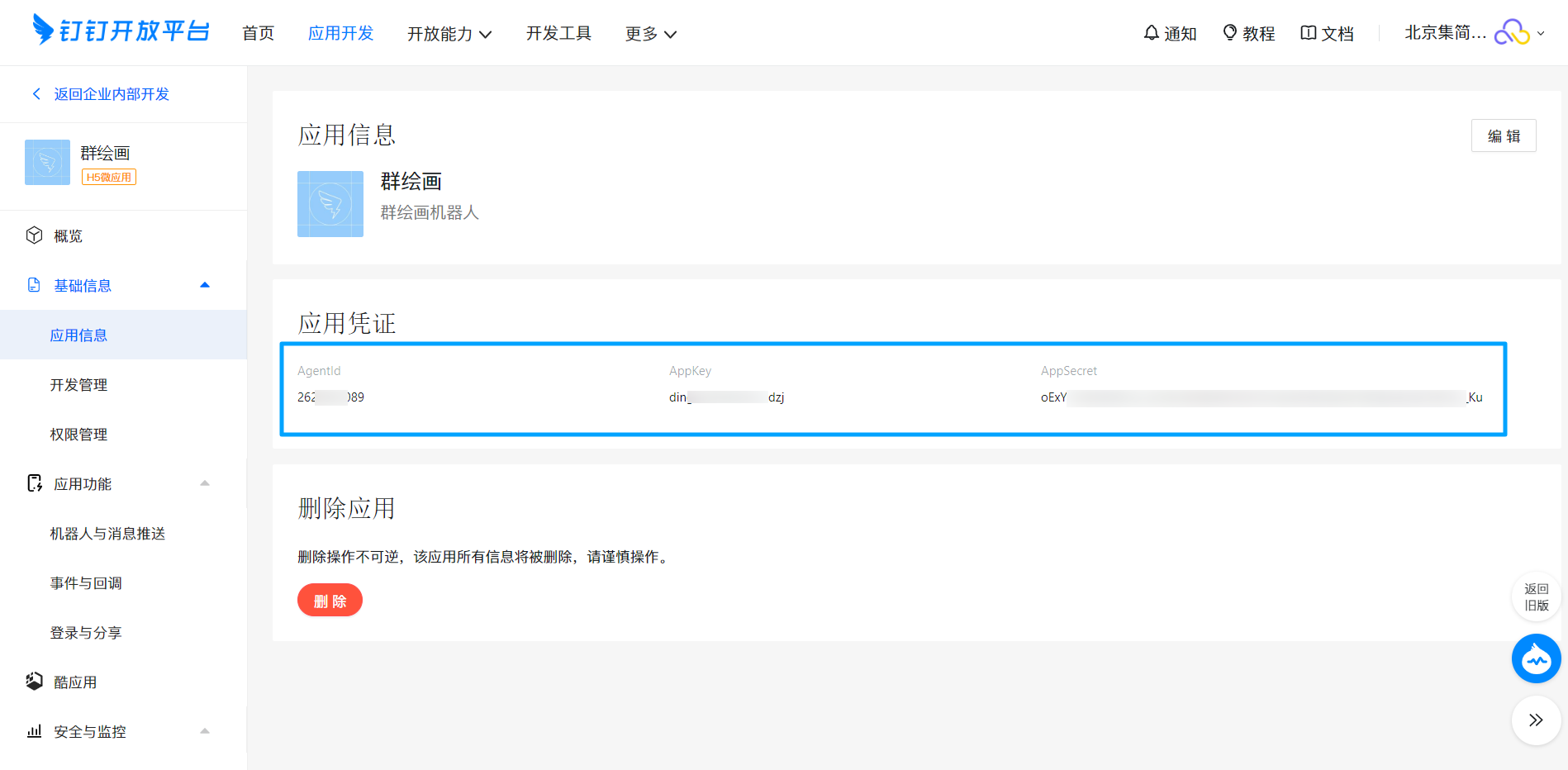Viewport: 1568px width, 770px height.
Task: Click the 群绘画机器人 description text
Action: pyautogui.click(x=430, y=212)
